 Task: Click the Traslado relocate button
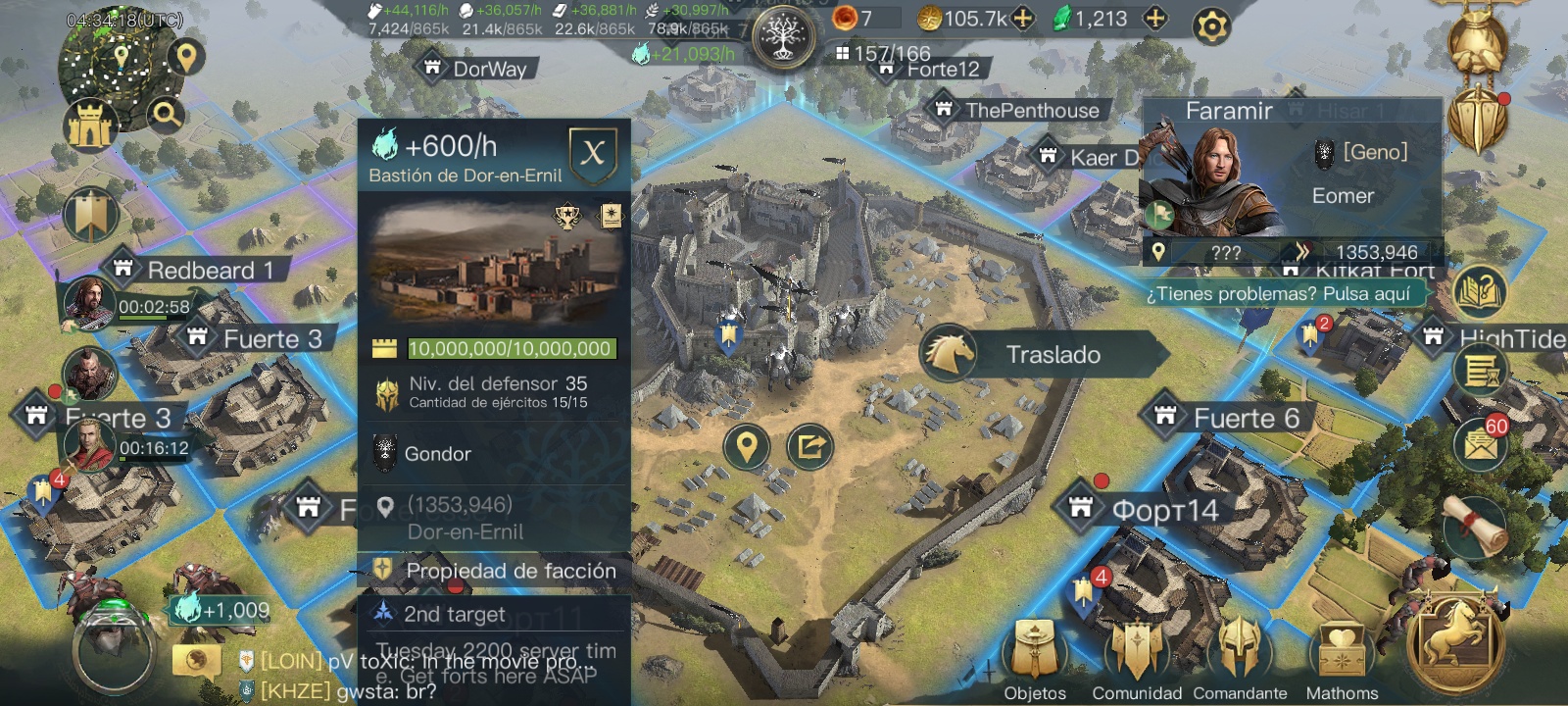1043,354
